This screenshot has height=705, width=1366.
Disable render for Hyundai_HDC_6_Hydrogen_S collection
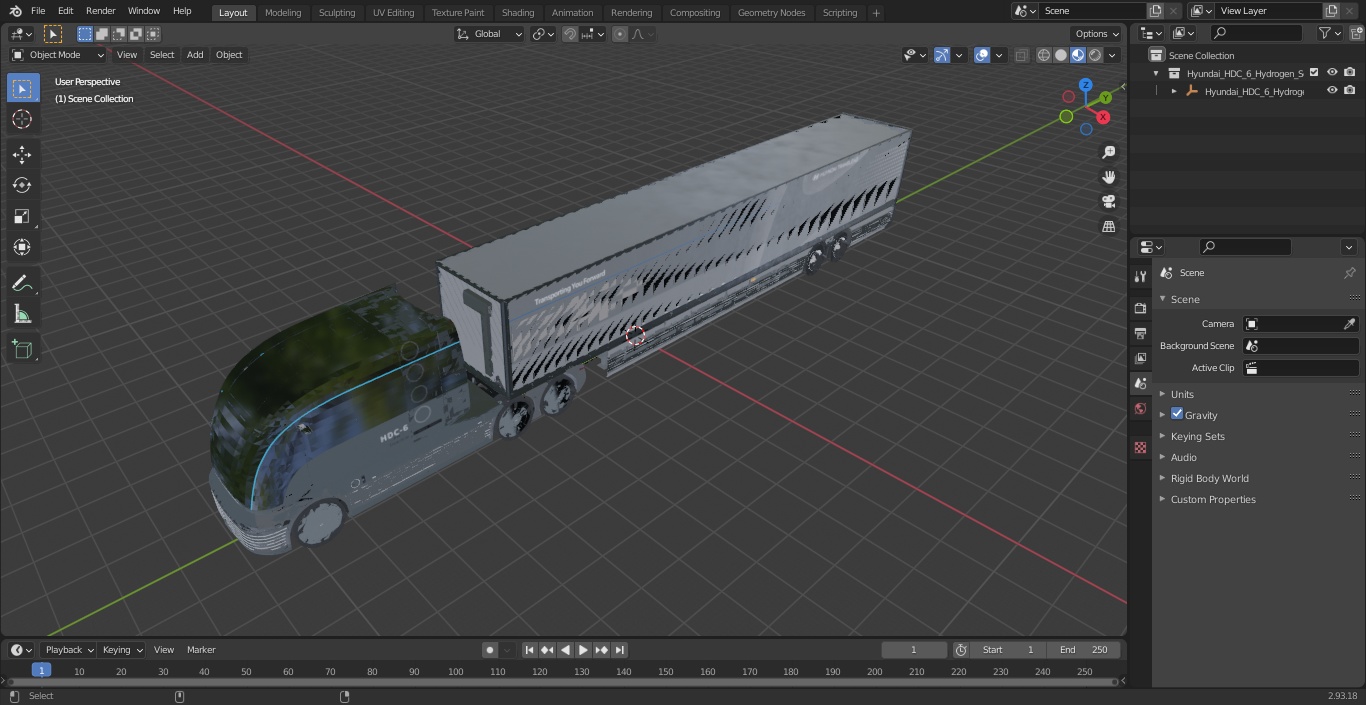[1350, 72]
